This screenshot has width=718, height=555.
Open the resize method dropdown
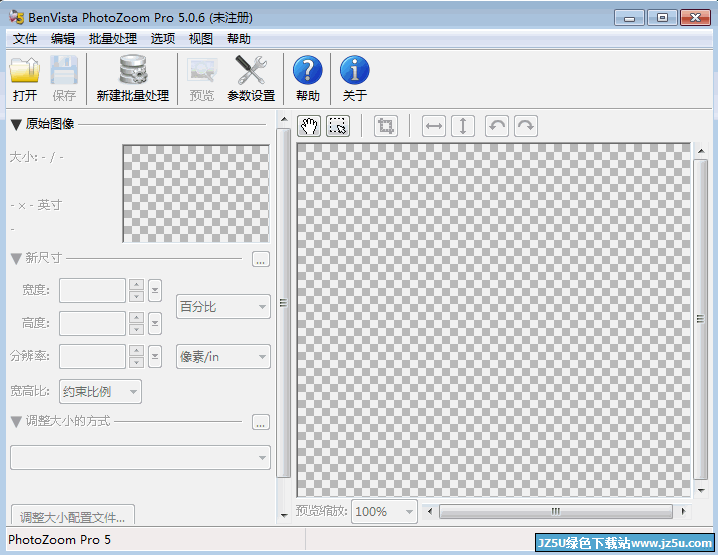pyautogui.click(x=141, y=457)
